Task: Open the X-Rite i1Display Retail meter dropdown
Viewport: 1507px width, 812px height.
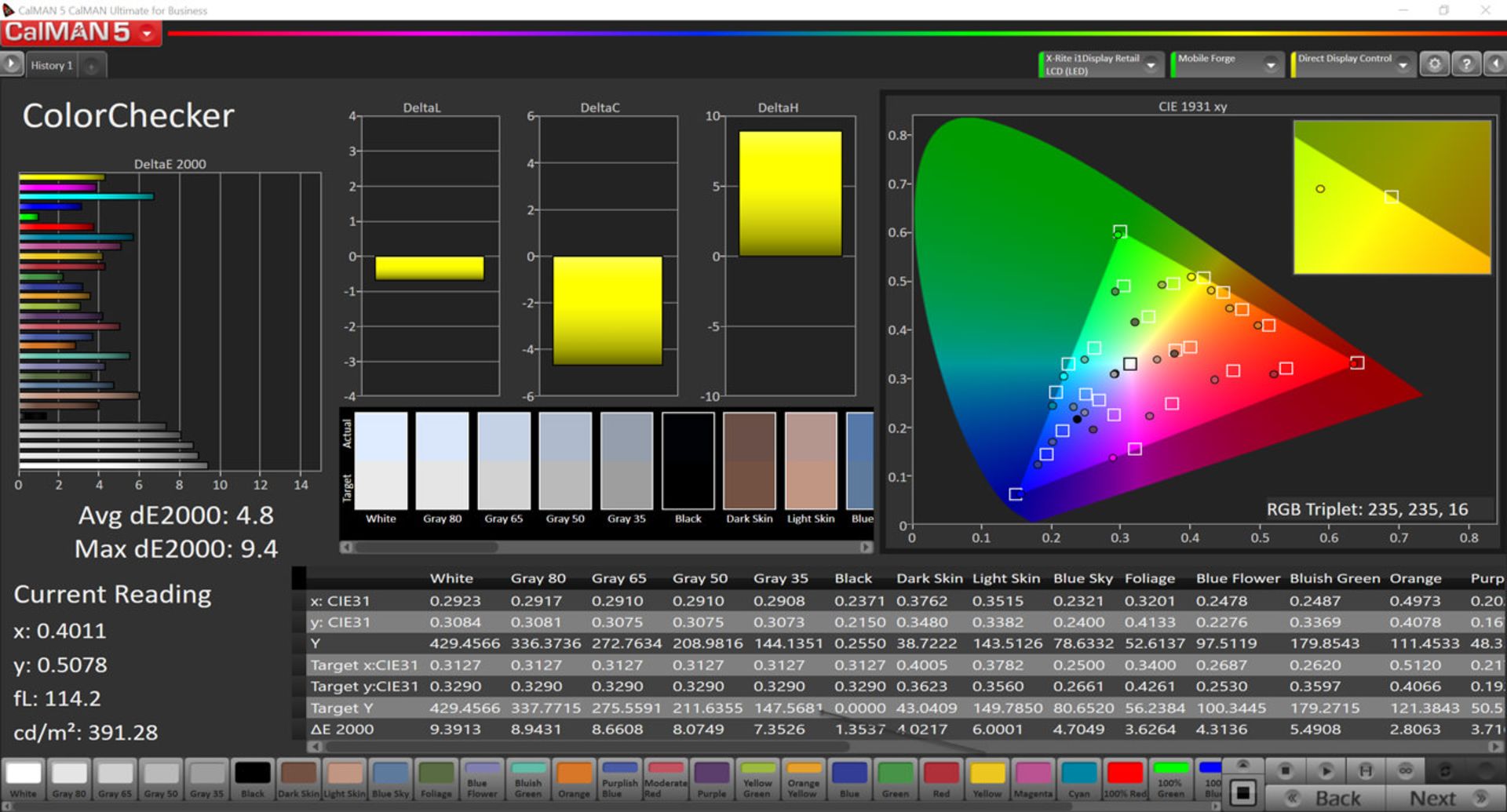Action: coord(1151,65)
